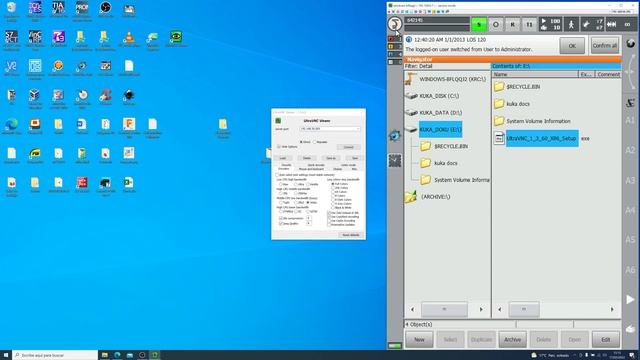Select WINDOWS-BFLQQJ2 (KRC:\) in navigator tree

pyautogui.click(x=452, y=79)
